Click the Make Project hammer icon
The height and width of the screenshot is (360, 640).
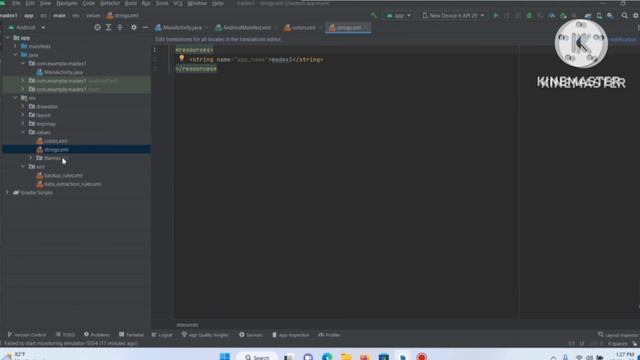coord(373,16)
